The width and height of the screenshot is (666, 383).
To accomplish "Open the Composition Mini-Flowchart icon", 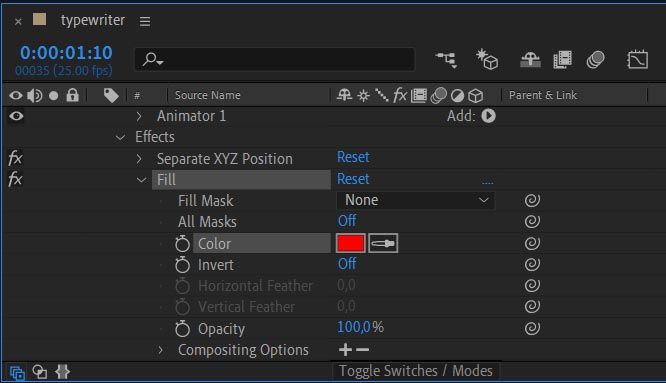I will point(446,60).
